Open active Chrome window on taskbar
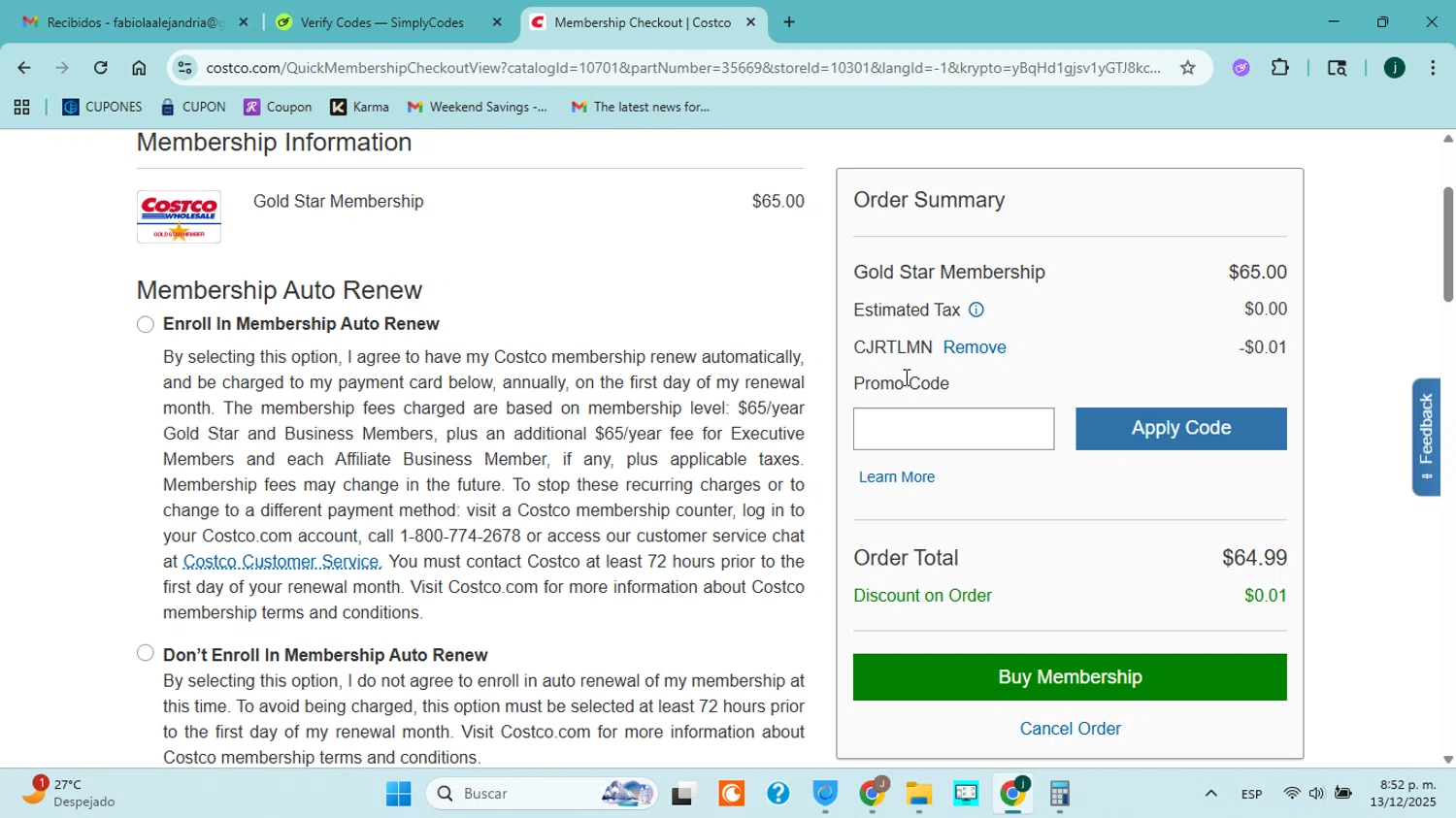Image resolution: width=1456 pixels, height=818 pixels. coord(1012,795)
